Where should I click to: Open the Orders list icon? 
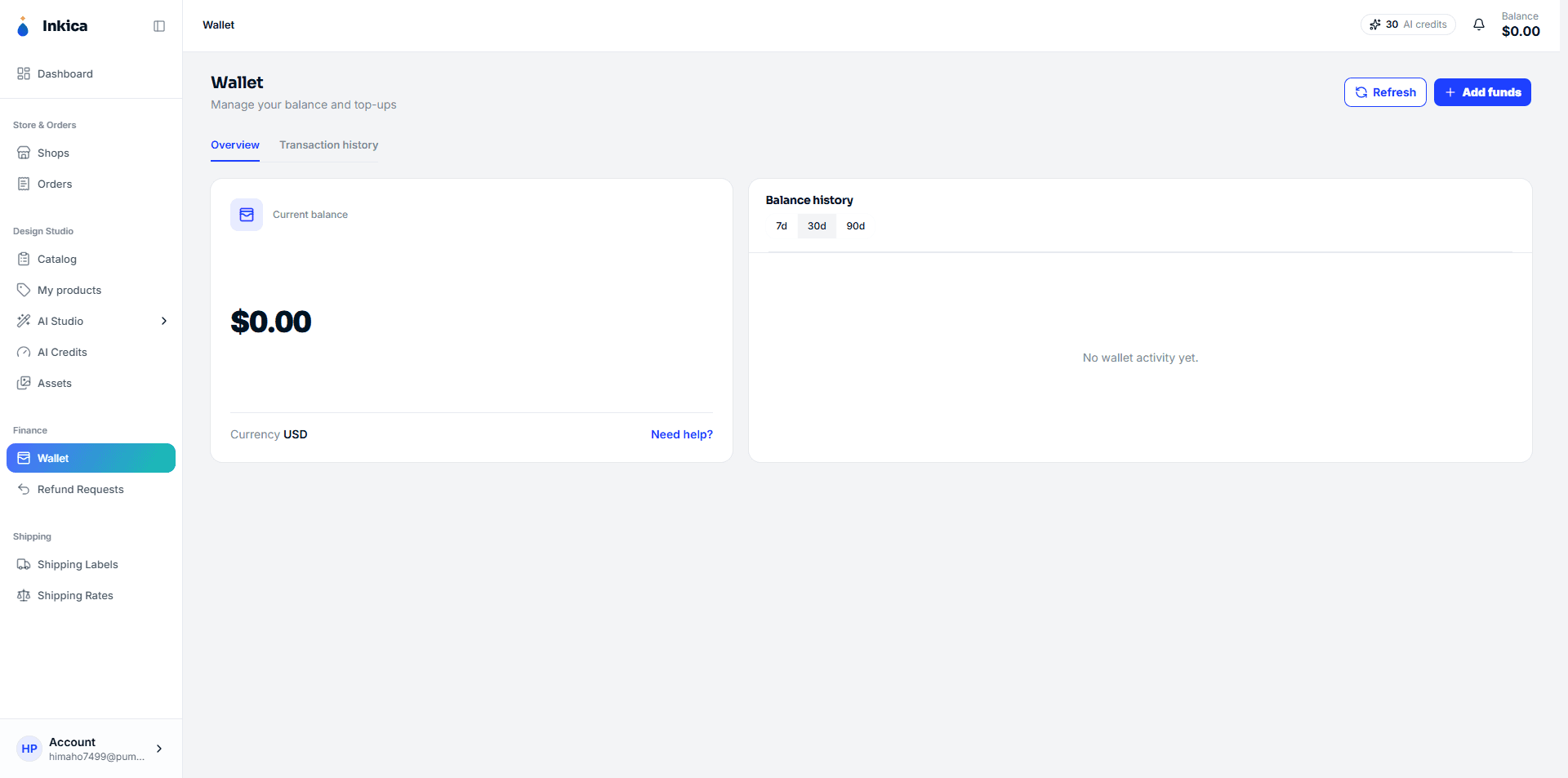24,184
